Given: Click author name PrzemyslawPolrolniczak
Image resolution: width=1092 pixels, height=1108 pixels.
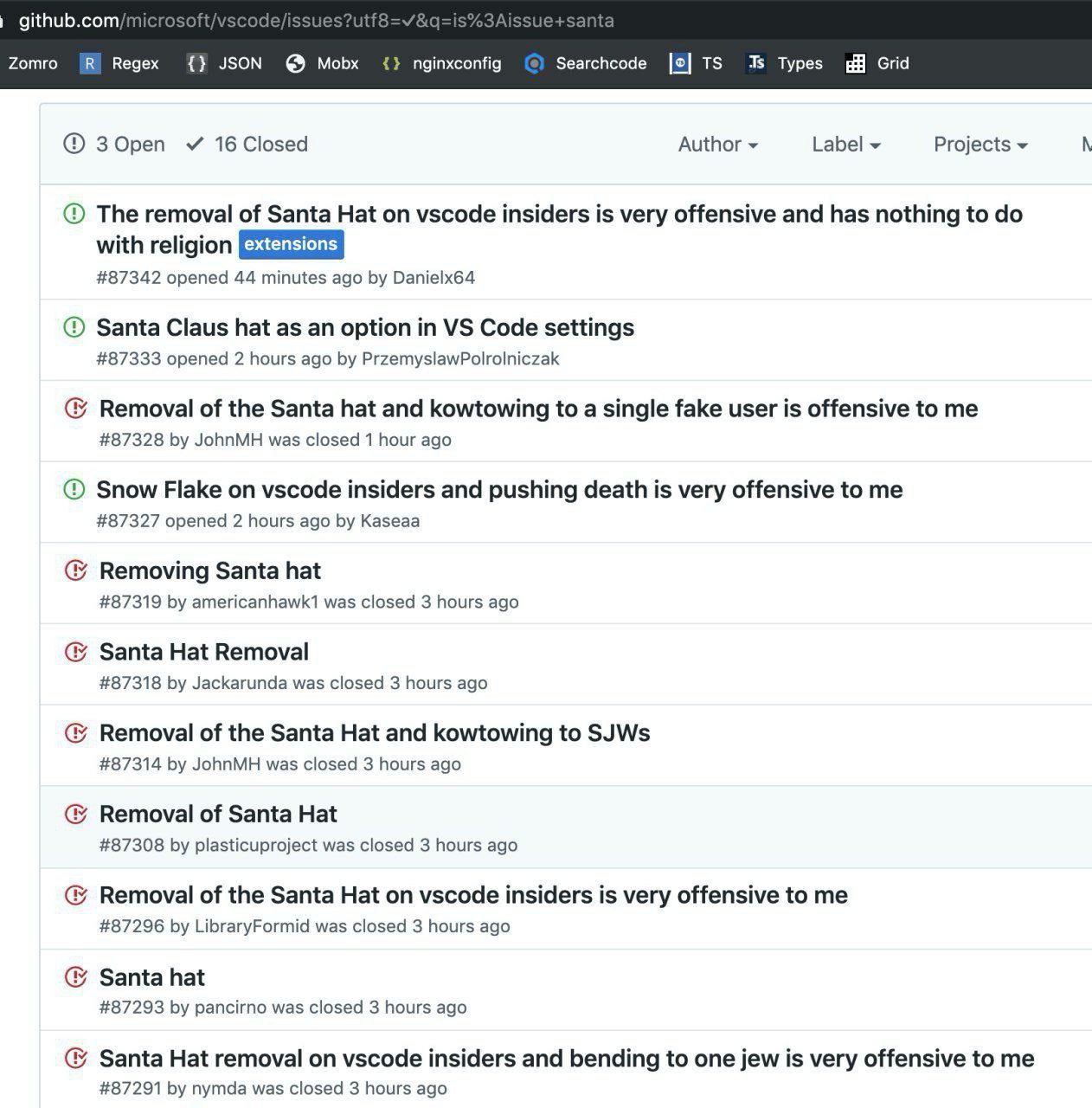Looking at the screenshot, I should tap(460, 358).
